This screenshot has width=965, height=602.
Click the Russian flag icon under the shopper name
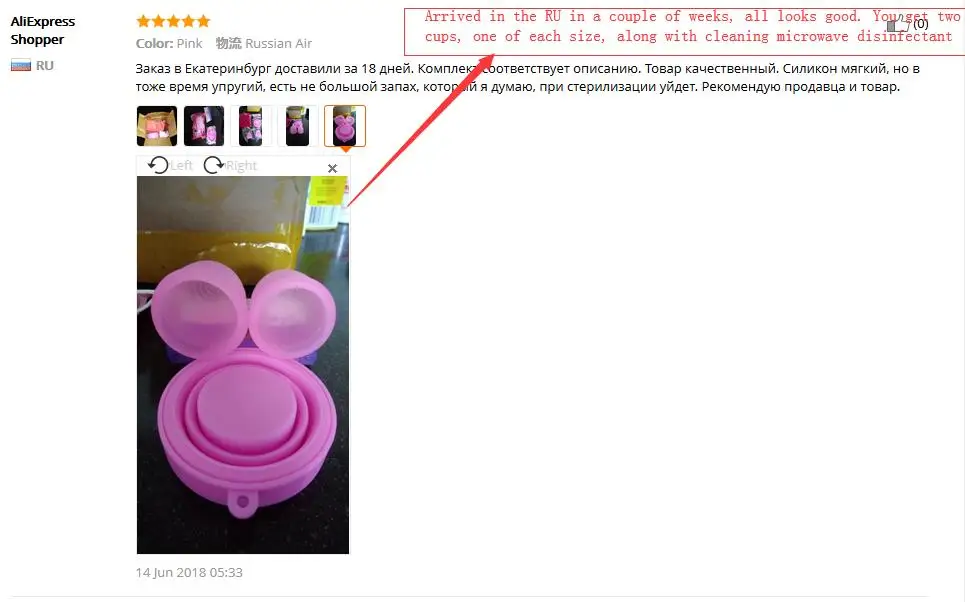click(x=21, y=65)
